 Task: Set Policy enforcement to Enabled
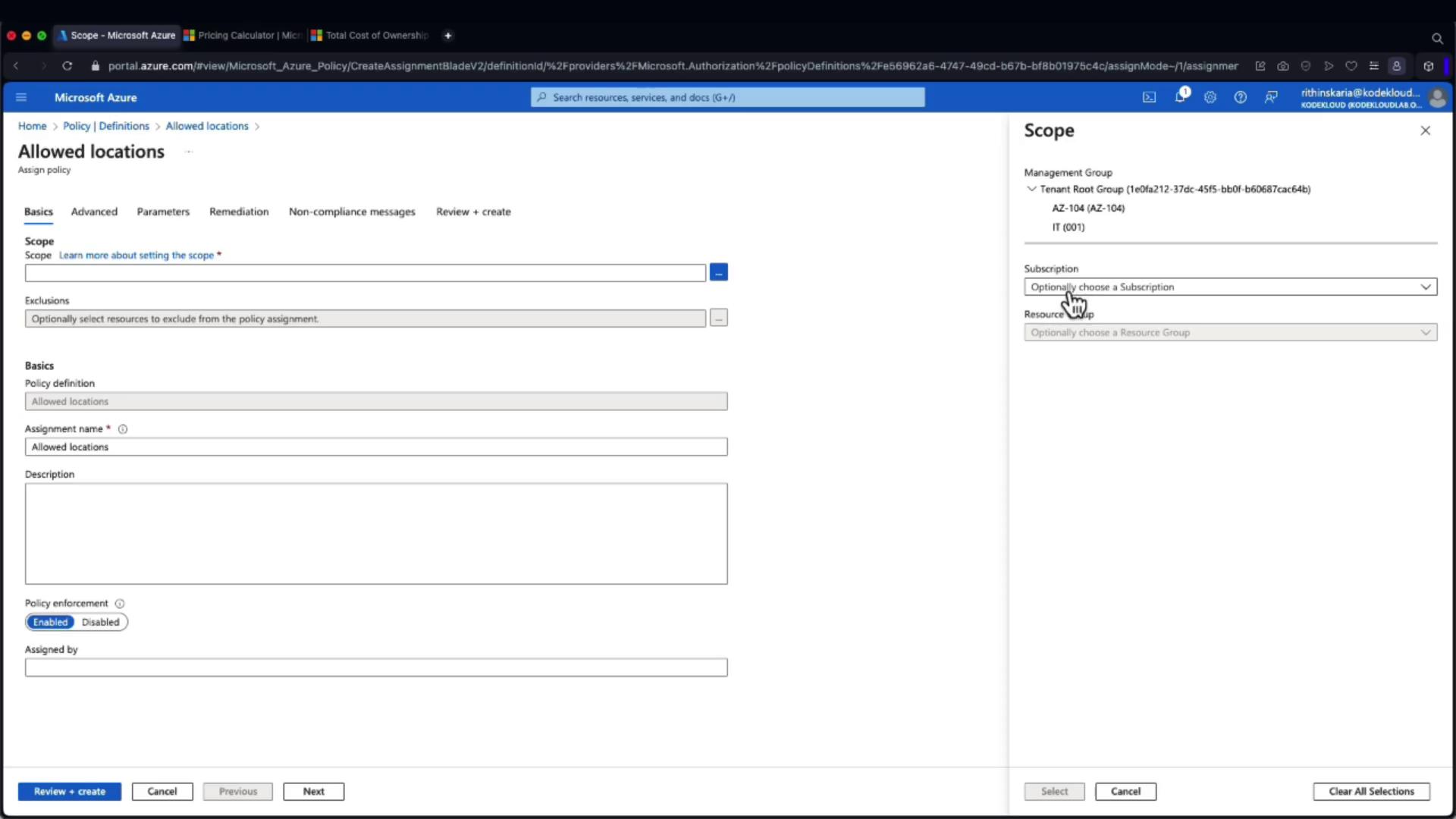coord(50,622)
